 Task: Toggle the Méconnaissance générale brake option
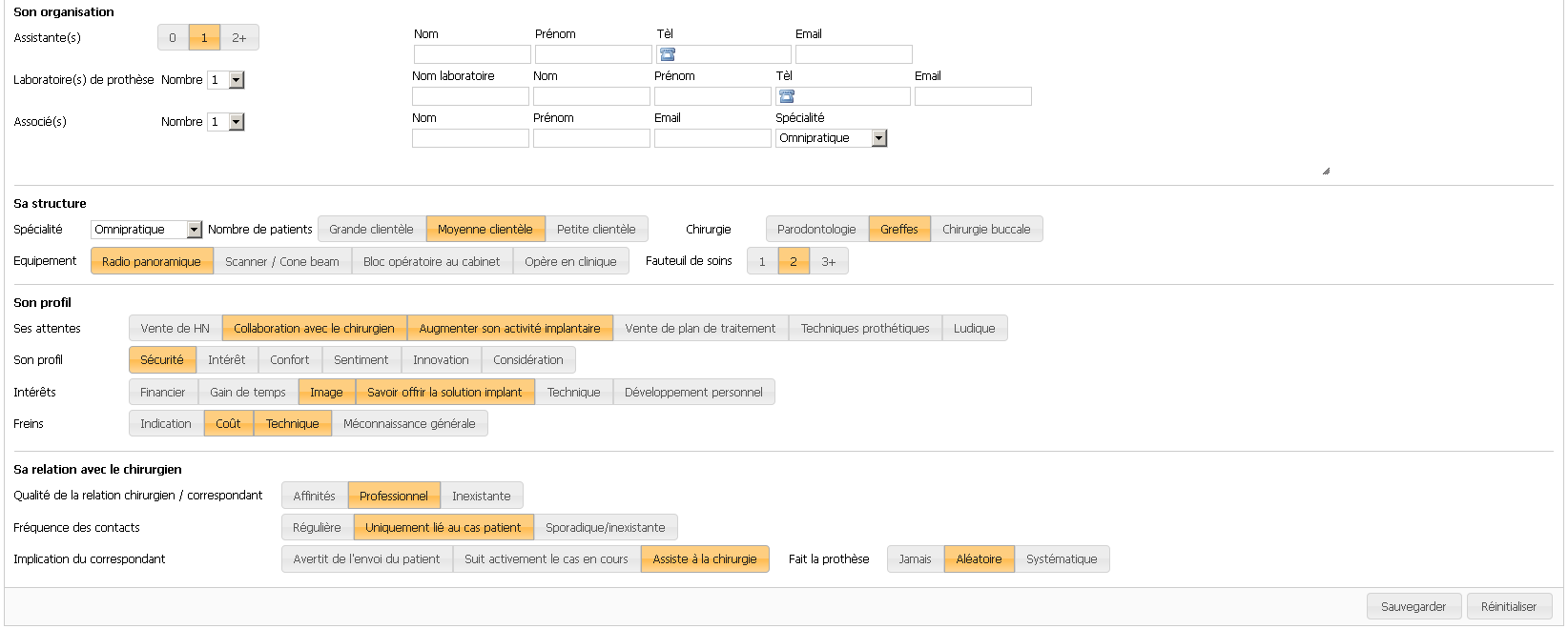point(409,424)
